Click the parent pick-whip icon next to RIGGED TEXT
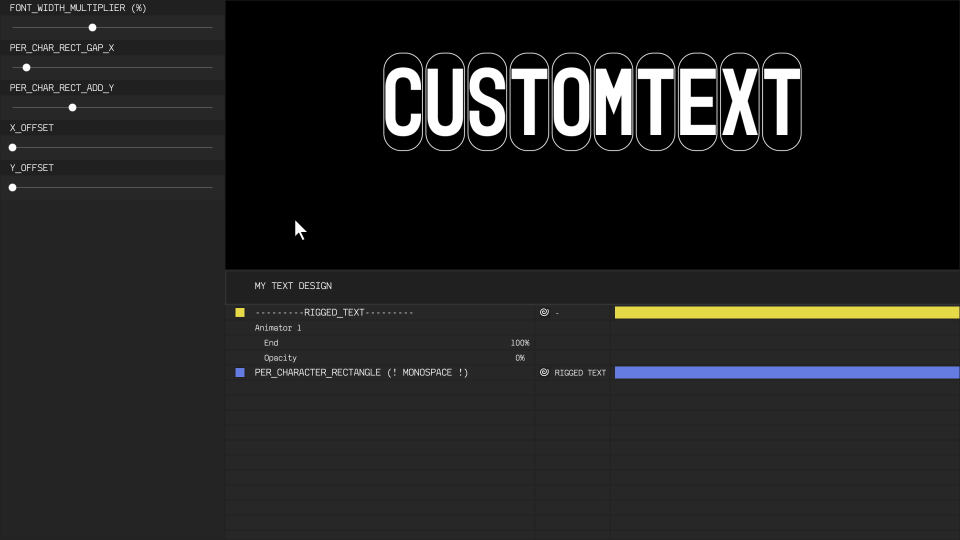The image size is (960, 540). tap(544, 372)
